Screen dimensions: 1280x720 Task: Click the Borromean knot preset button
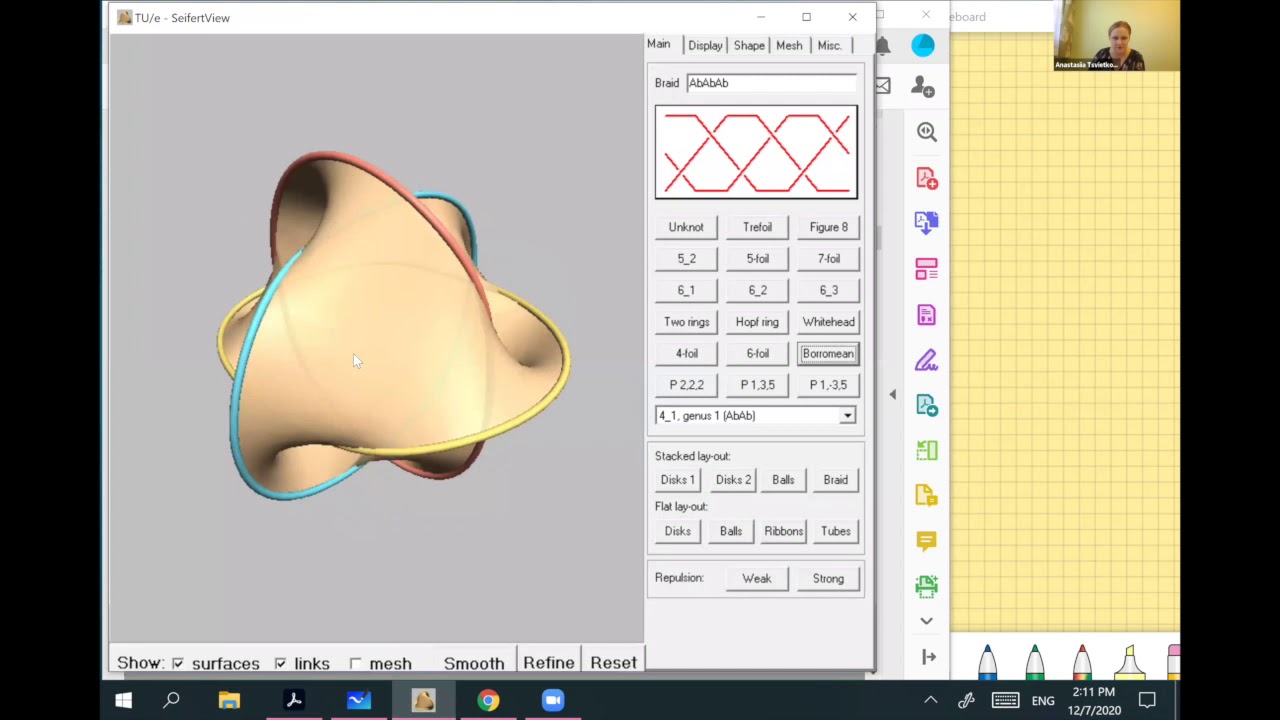[x=828, y=353]
